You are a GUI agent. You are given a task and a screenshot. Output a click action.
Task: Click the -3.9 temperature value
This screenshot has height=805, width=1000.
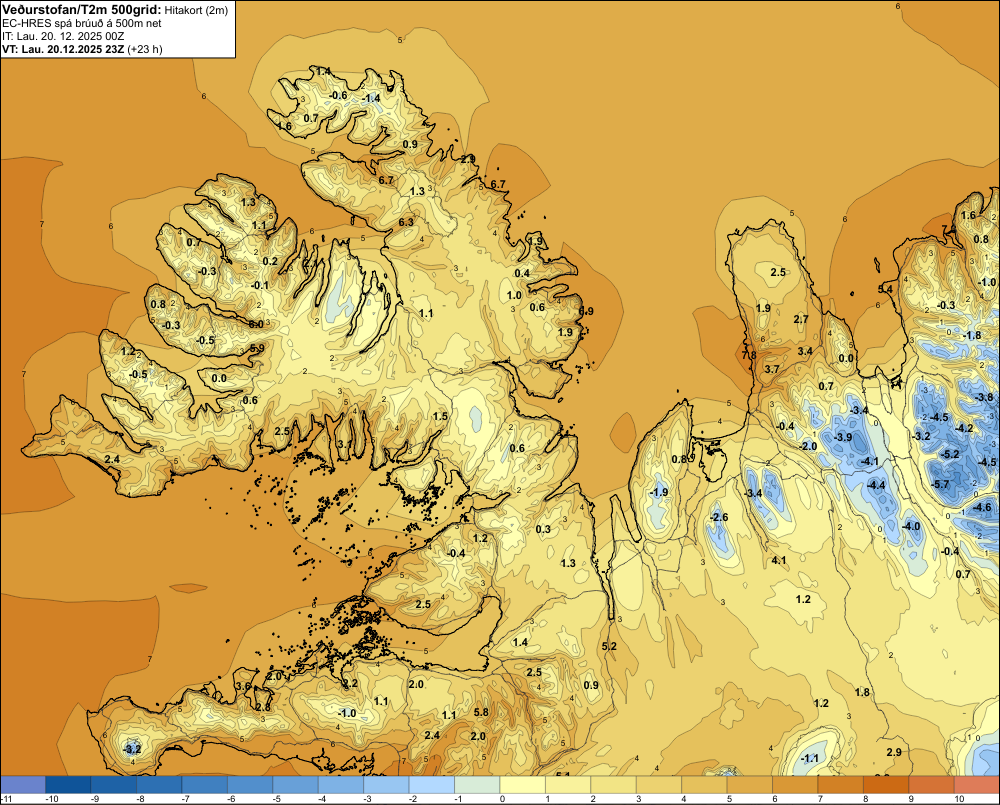point(843,437)
